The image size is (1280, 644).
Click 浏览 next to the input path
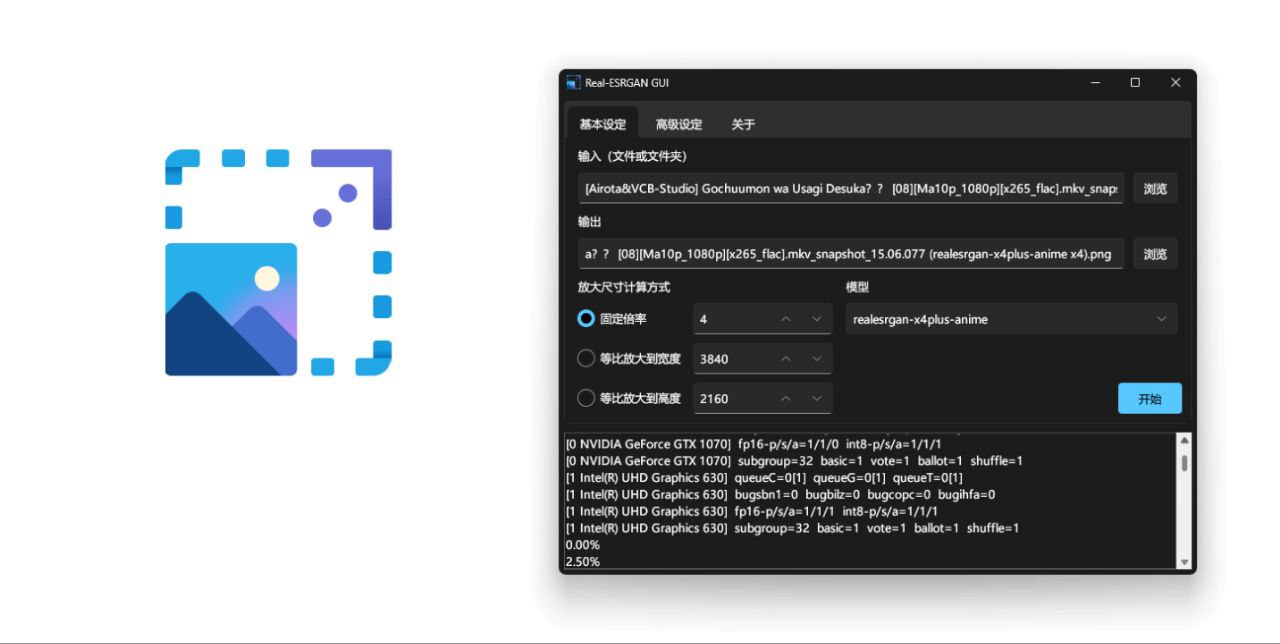point(1155,188)
